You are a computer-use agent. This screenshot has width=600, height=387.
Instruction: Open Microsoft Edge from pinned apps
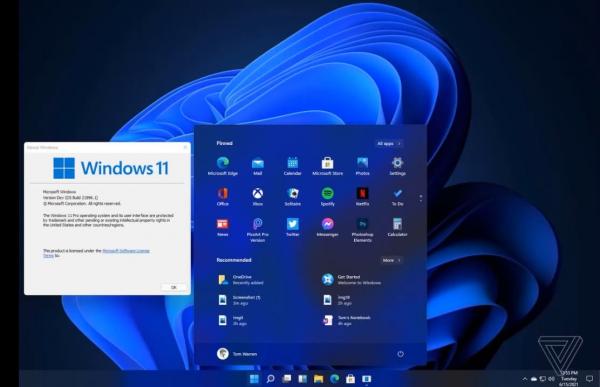click(x=223, y=166)
